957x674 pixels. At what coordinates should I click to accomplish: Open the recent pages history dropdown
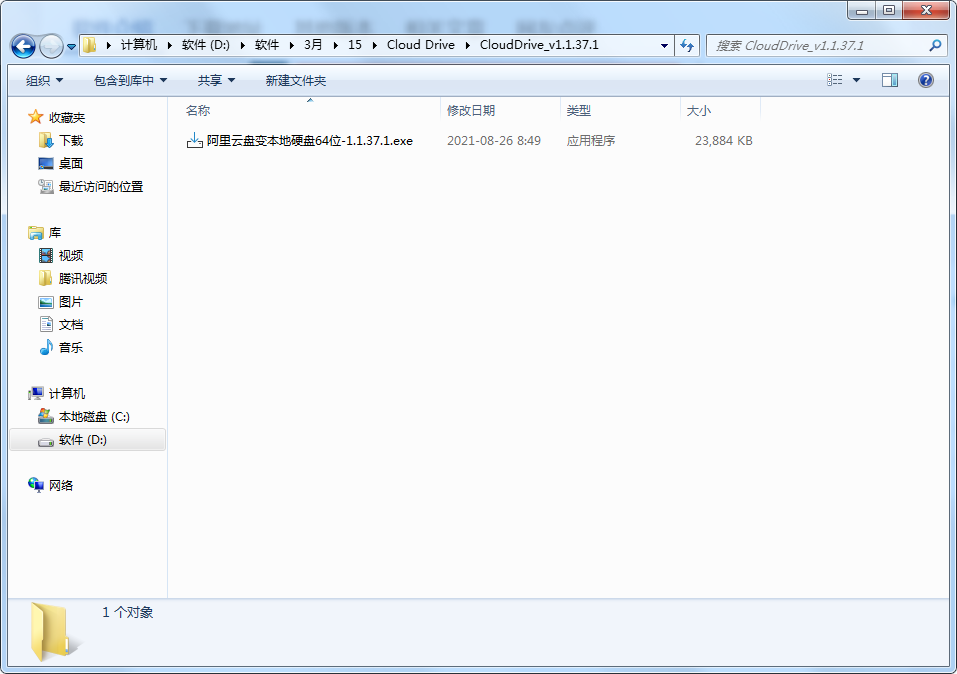(71, 46)
